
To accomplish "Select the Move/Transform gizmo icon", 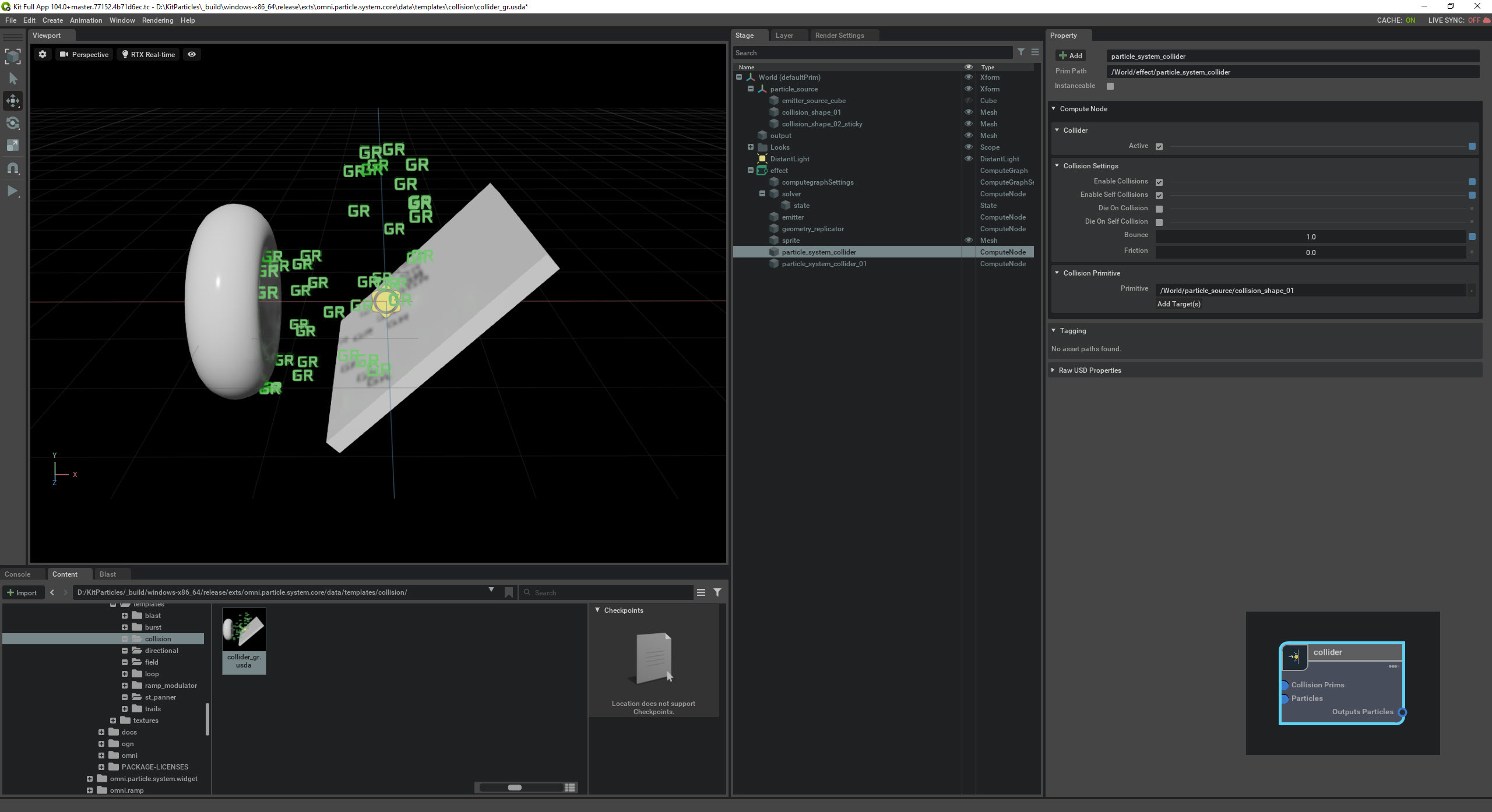I will click(14, 100).
